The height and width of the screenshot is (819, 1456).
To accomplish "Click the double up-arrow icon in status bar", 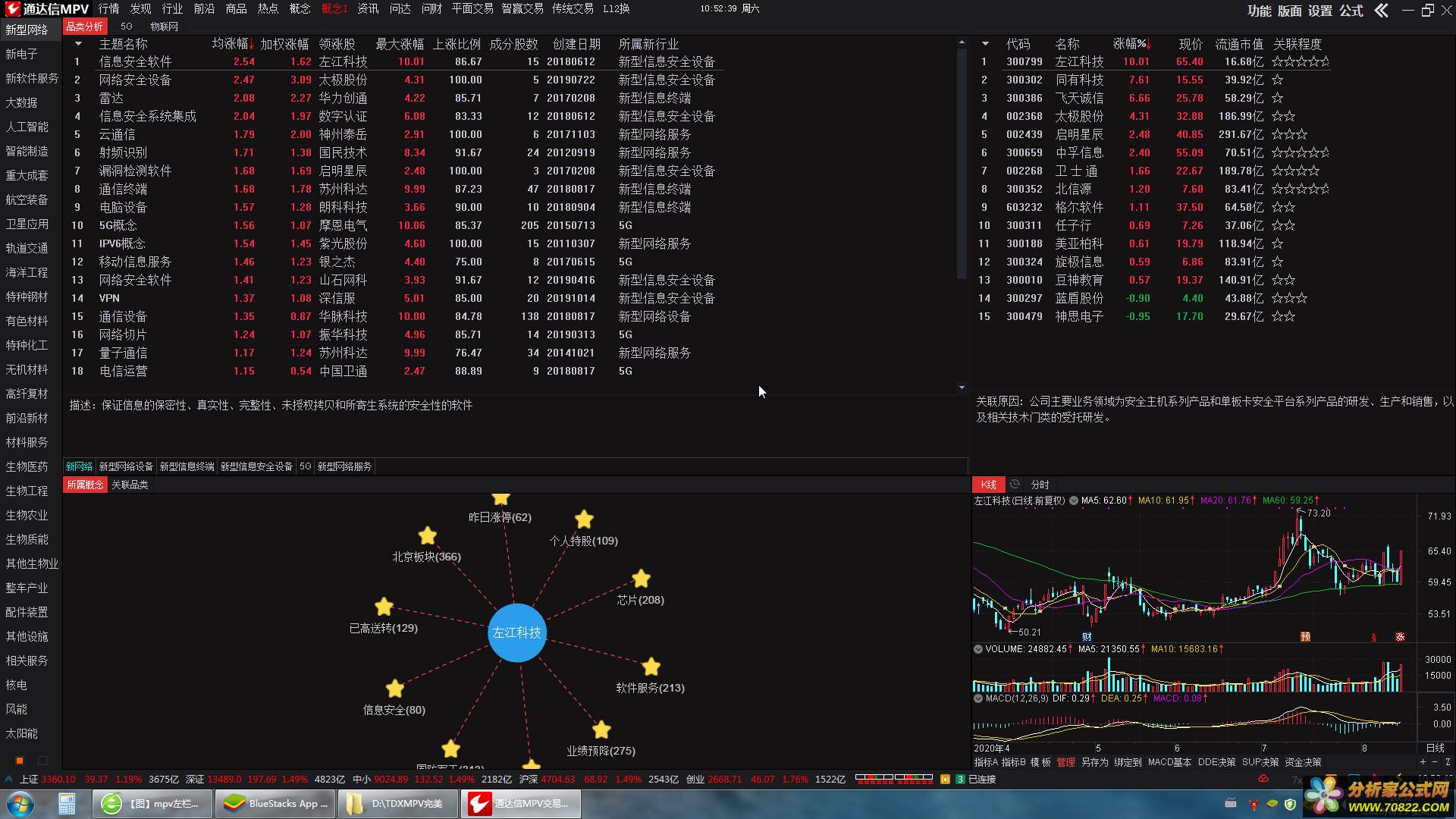I will (x=8, y=779).
